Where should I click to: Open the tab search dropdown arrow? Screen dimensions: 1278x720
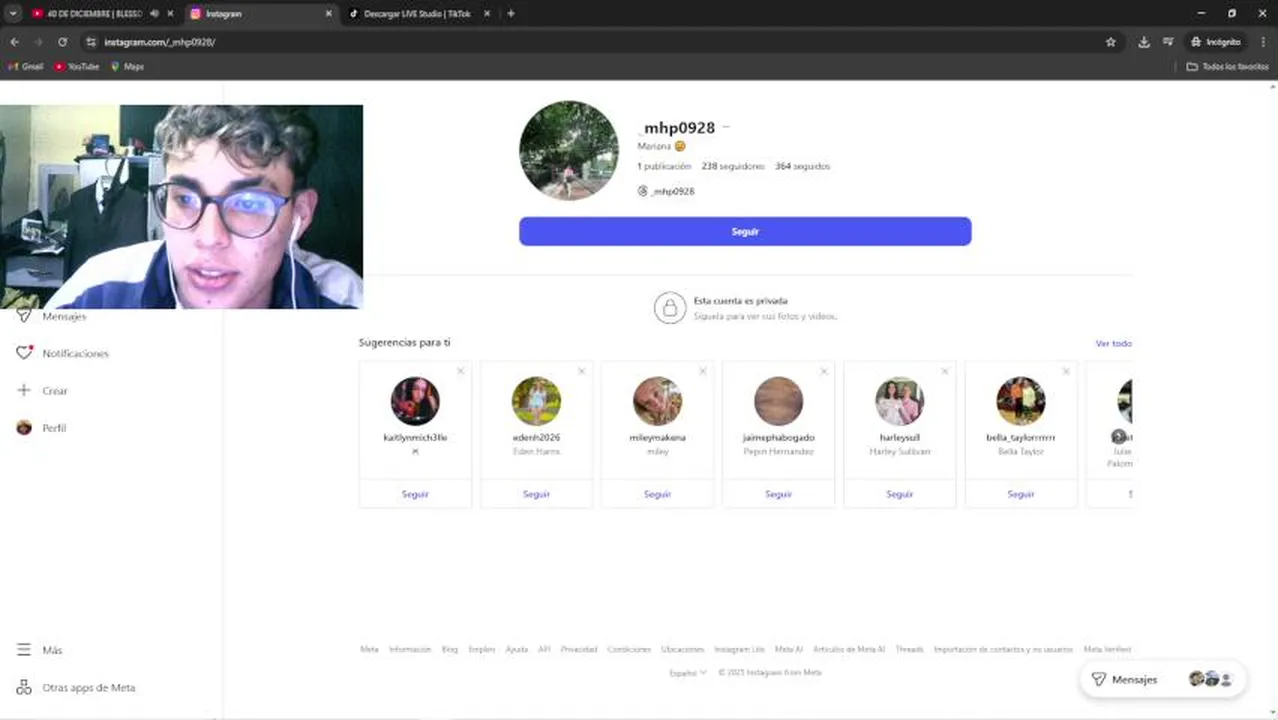click(x=13, y=14)
